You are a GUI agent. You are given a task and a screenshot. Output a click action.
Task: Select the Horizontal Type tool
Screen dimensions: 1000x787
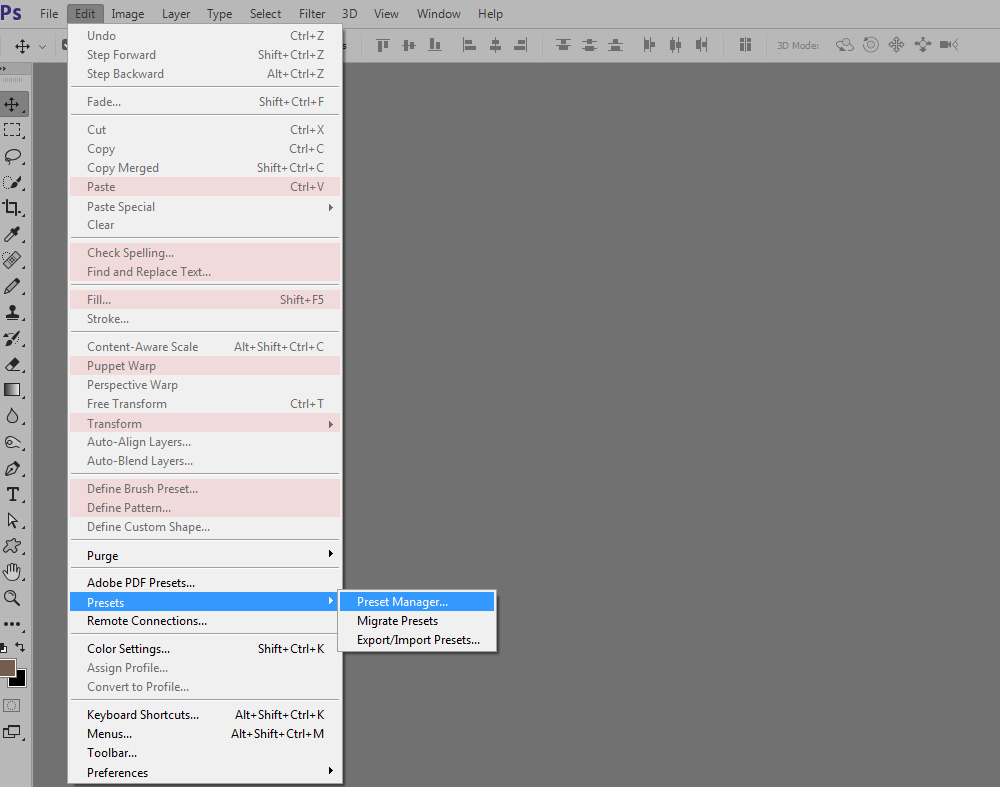point(13,494)
